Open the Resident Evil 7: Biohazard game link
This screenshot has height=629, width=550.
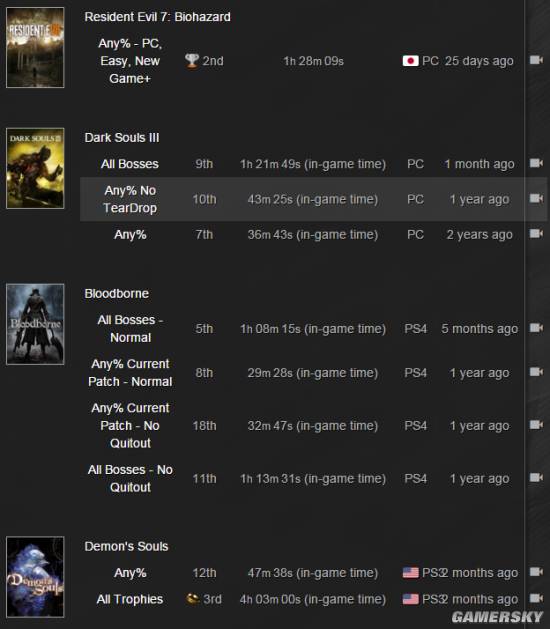pos(157,17)
